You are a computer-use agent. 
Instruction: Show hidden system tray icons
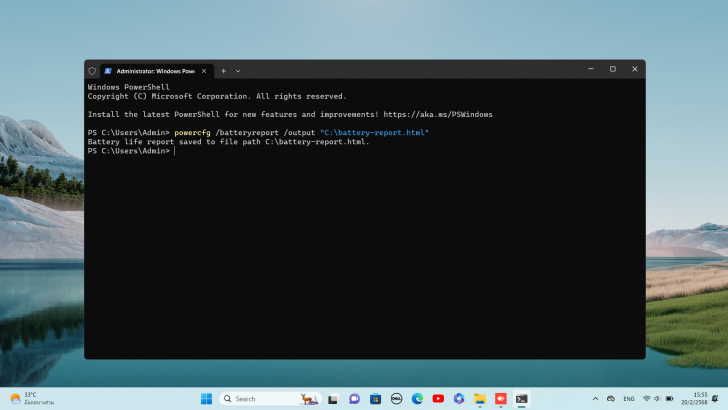[x=595, y=398]
